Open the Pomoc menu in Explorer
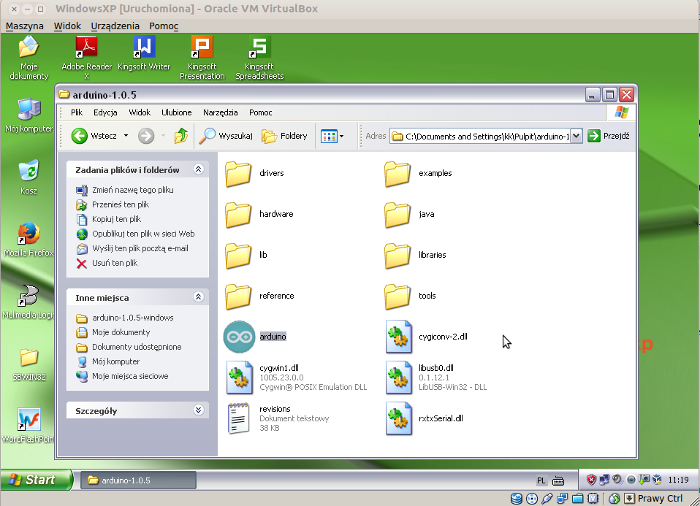This screenshot has width=700, height=506. pyautogui.click(x=261, y=113)
